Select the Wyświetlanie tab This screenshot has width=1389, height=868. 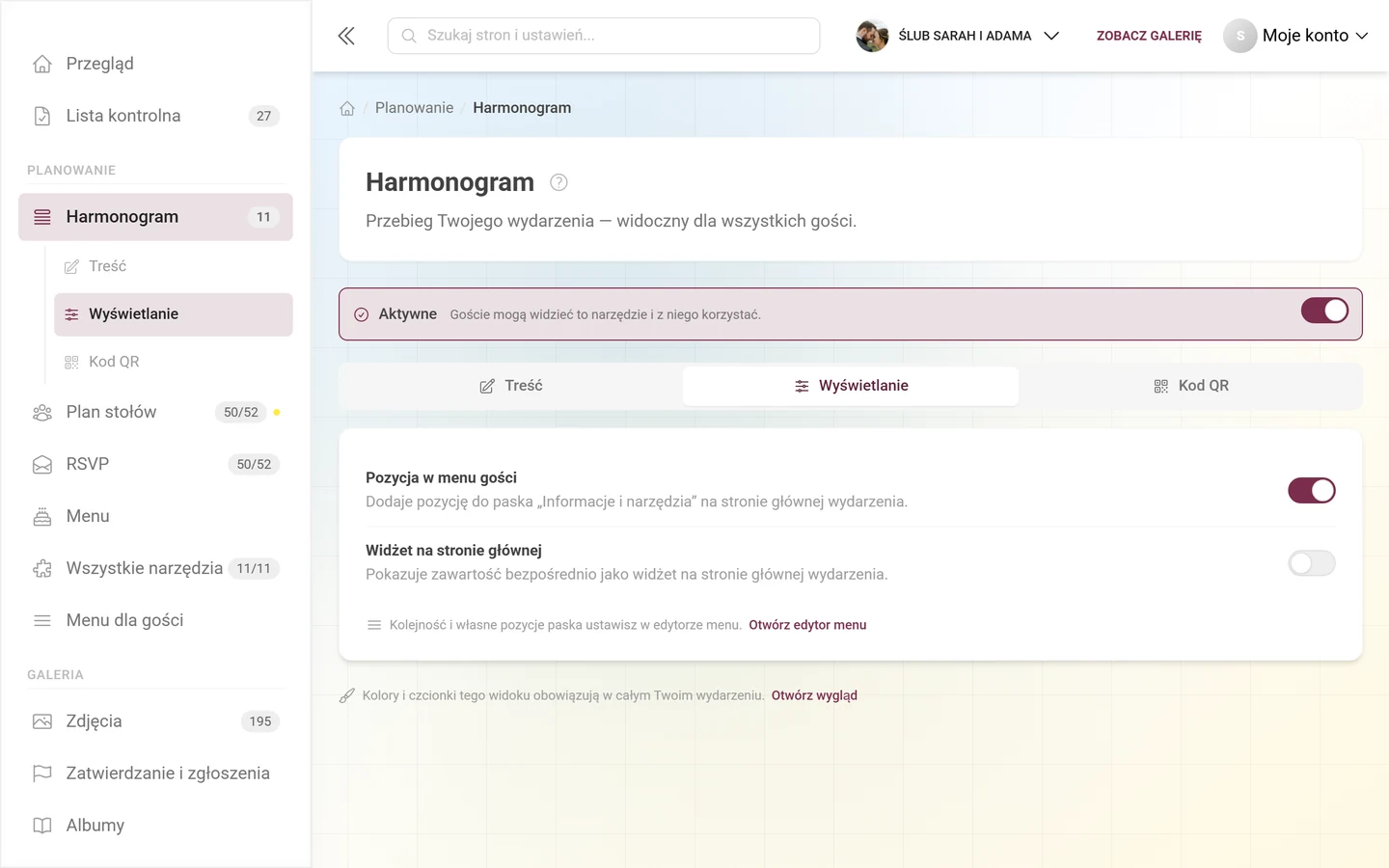[x=851, y=386]
